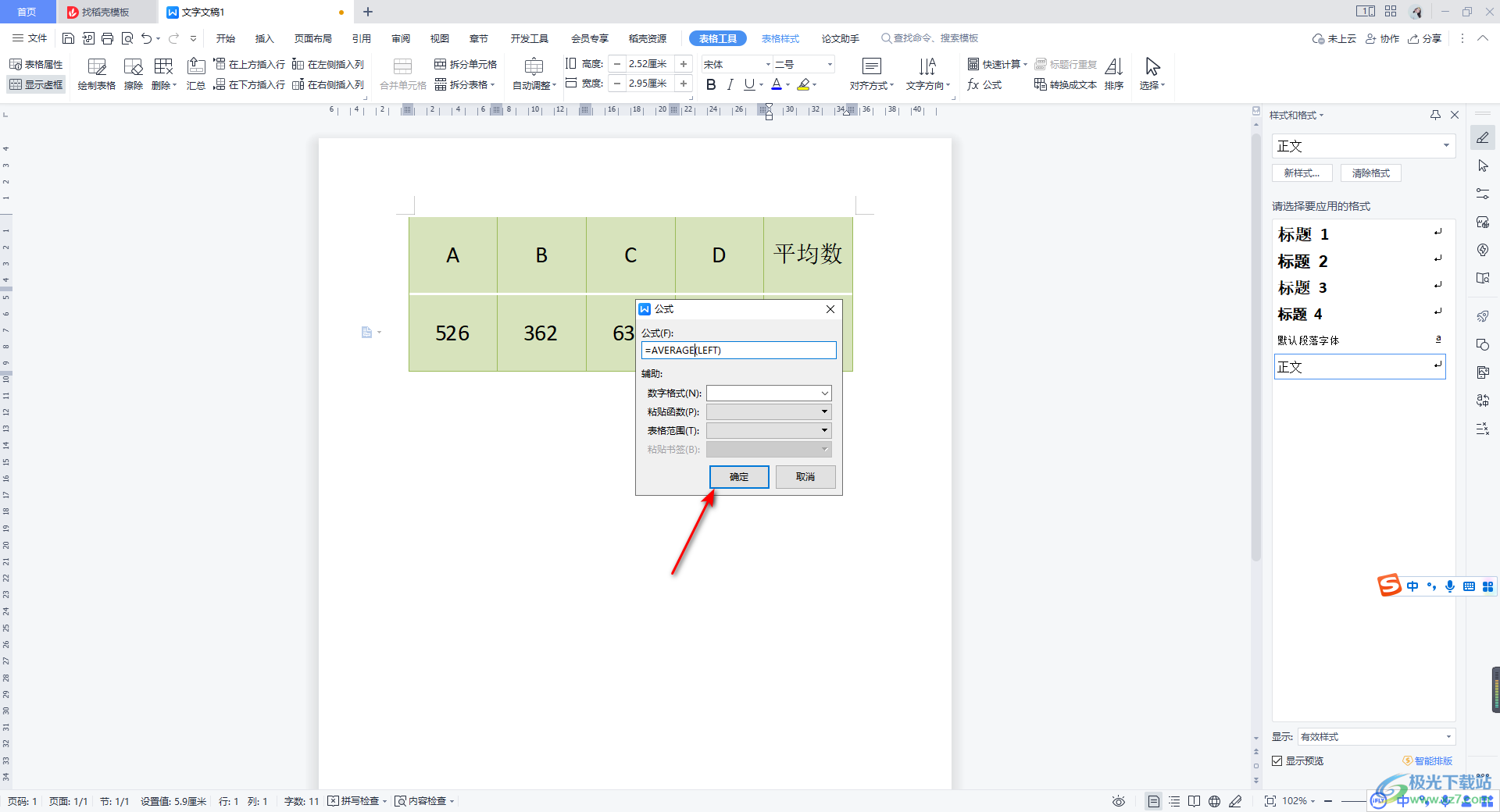Expand the Select (选择) dropdown

[x=1152, y=85]
